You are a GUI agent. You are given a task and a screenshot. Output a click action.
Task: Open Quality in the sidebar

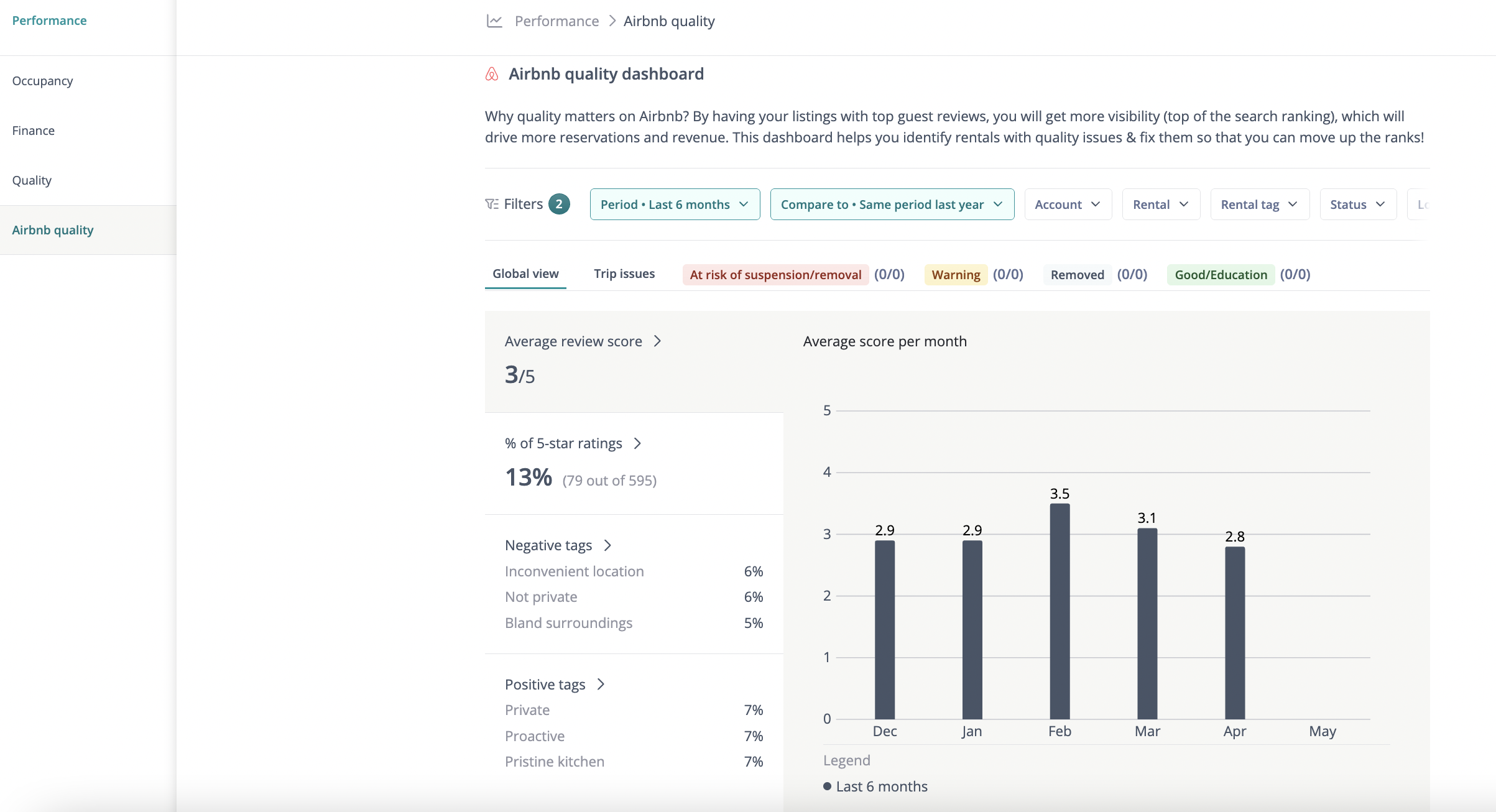tap(88, 180)
